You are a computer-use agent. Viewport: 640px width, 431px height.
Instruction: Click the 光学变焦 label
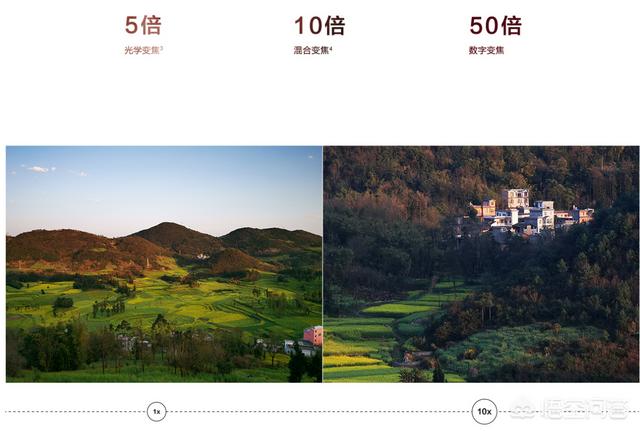pyautogui.click(x=142, y=51)
